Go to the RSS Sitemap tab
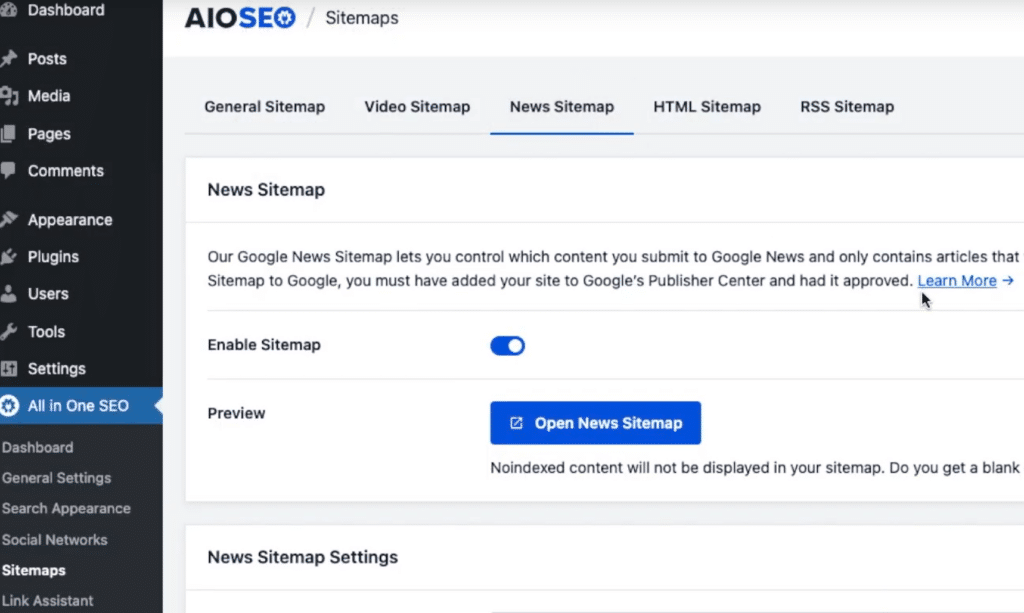 [x=847, y=107]
